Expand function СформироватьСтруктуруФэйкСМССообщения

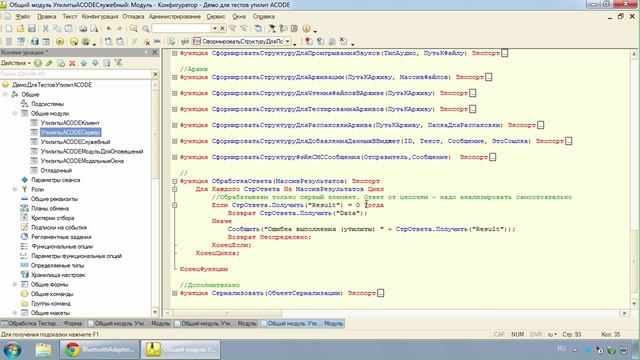(x=175, y=157)
